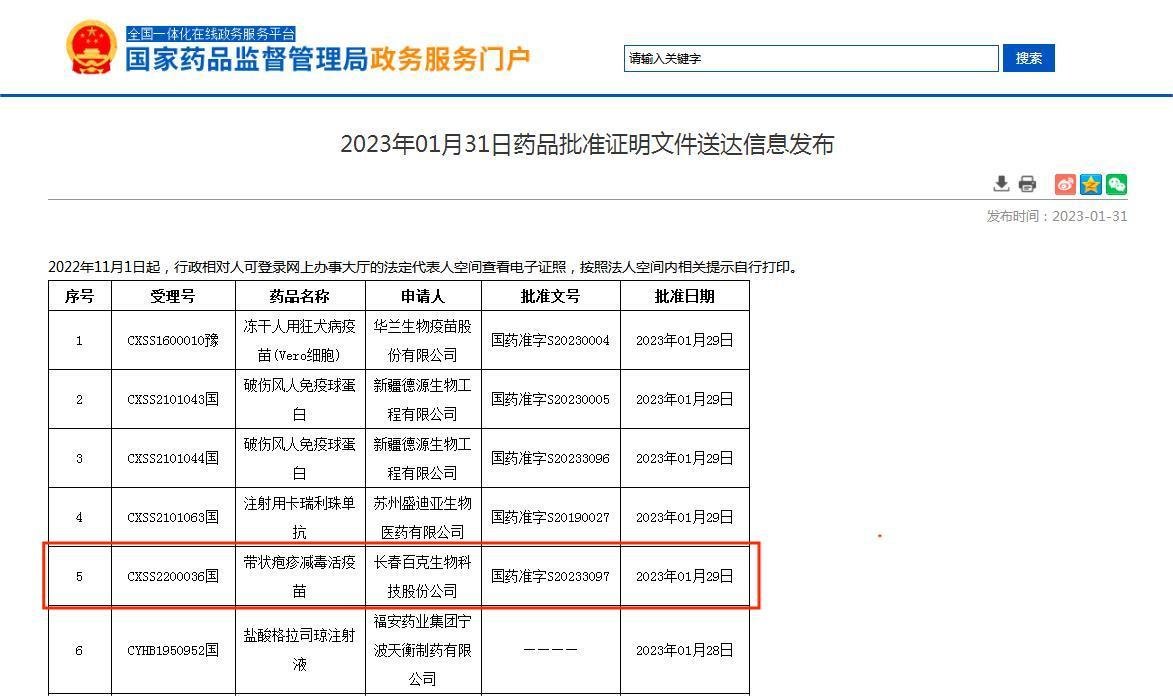
Task: Click the 搜索 search button
Action: pos(1029,58)
